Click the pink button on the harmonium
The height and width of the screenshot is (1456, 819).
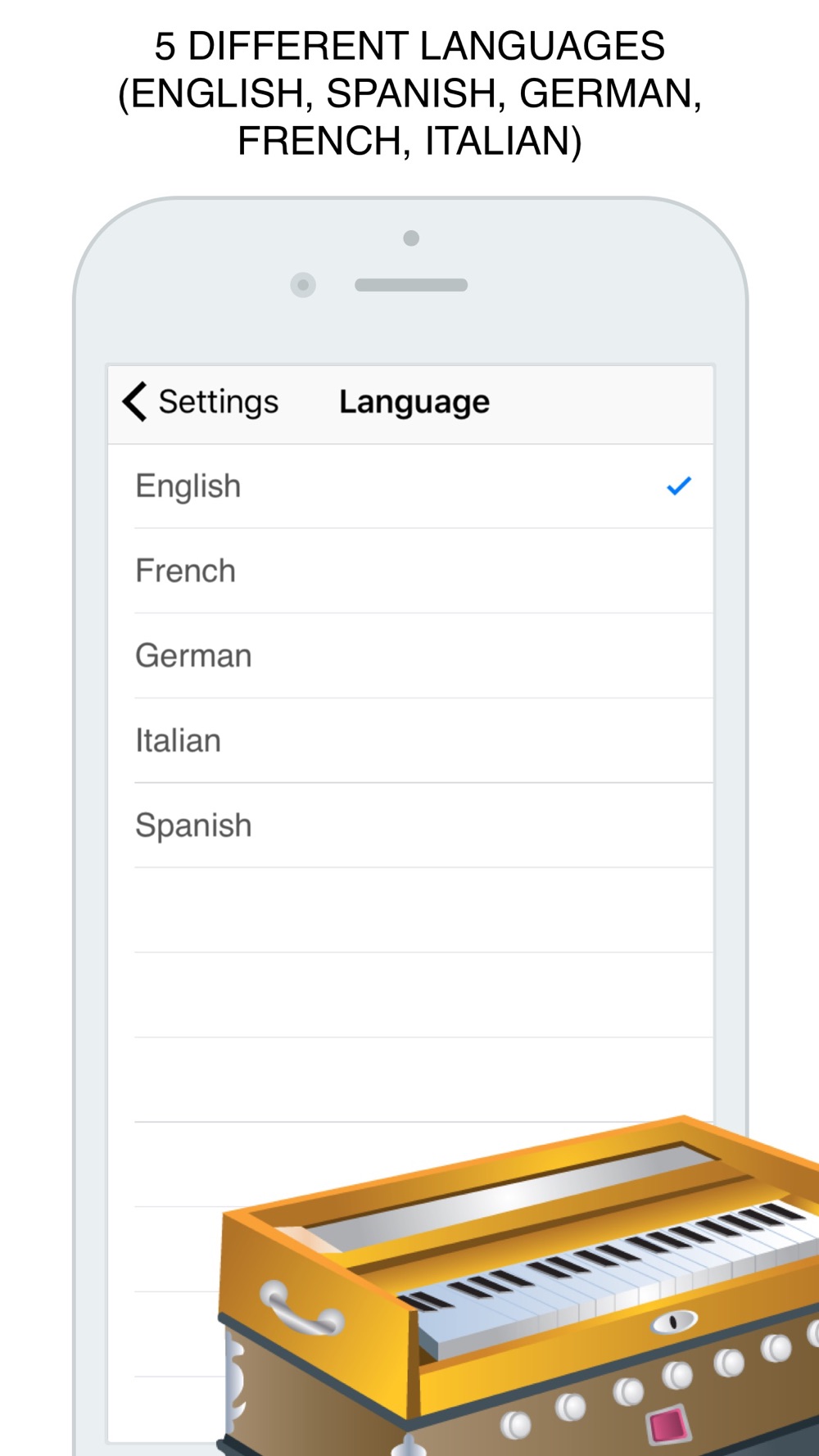pos(668,1426)
